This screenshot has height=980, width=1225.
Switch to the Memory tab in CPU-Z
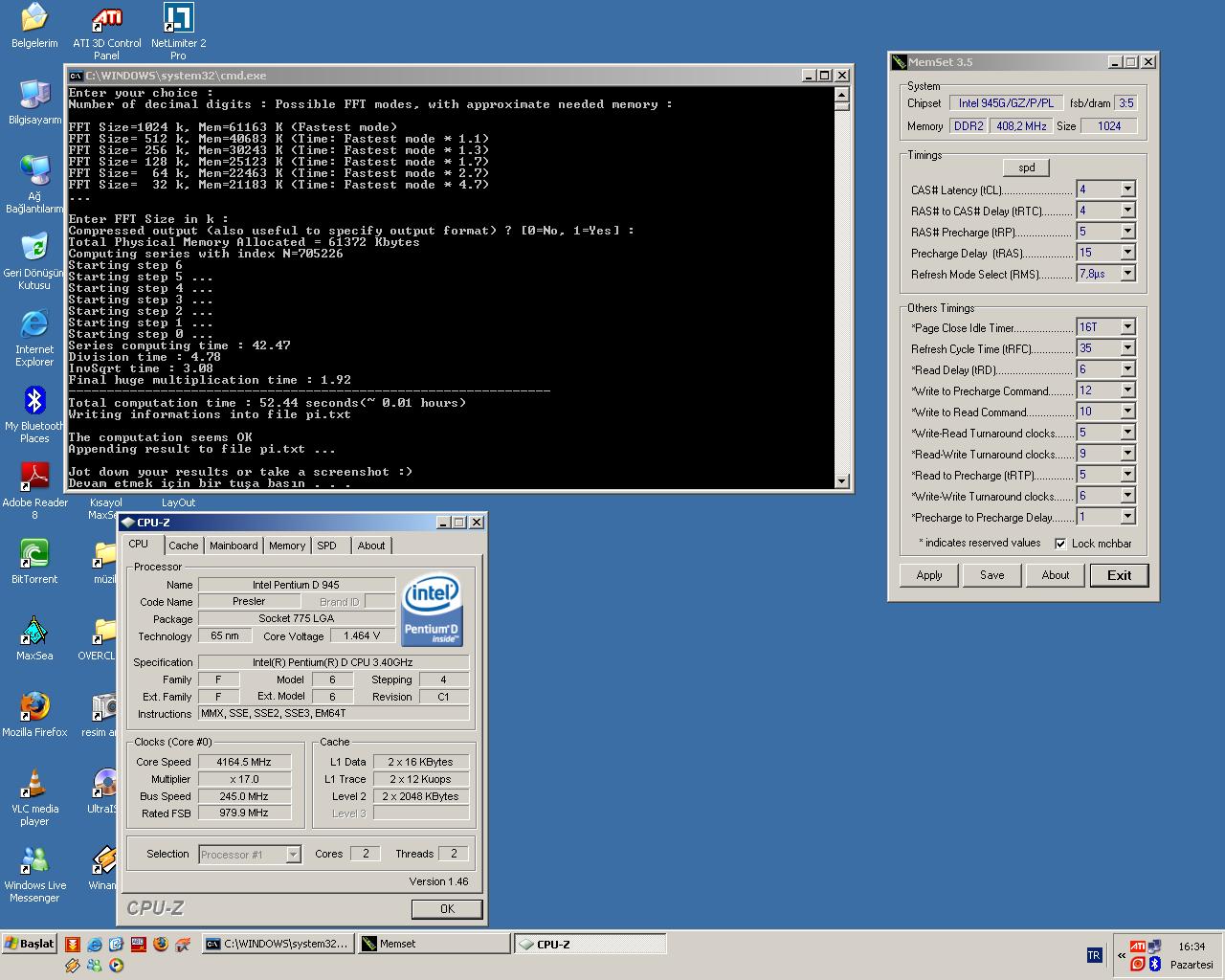point(287,546)
